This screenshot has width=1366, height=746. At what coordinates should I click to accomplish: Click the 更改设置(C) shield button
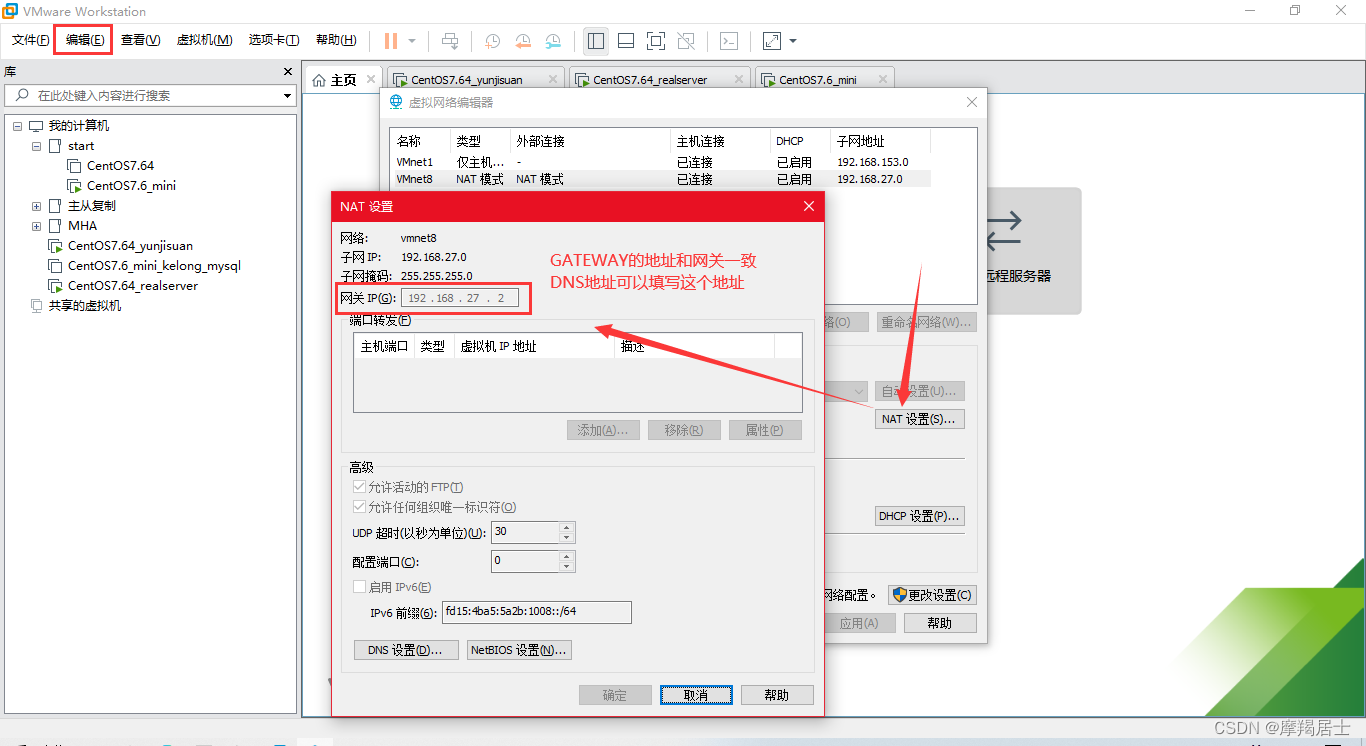click(x=932, y=595)
